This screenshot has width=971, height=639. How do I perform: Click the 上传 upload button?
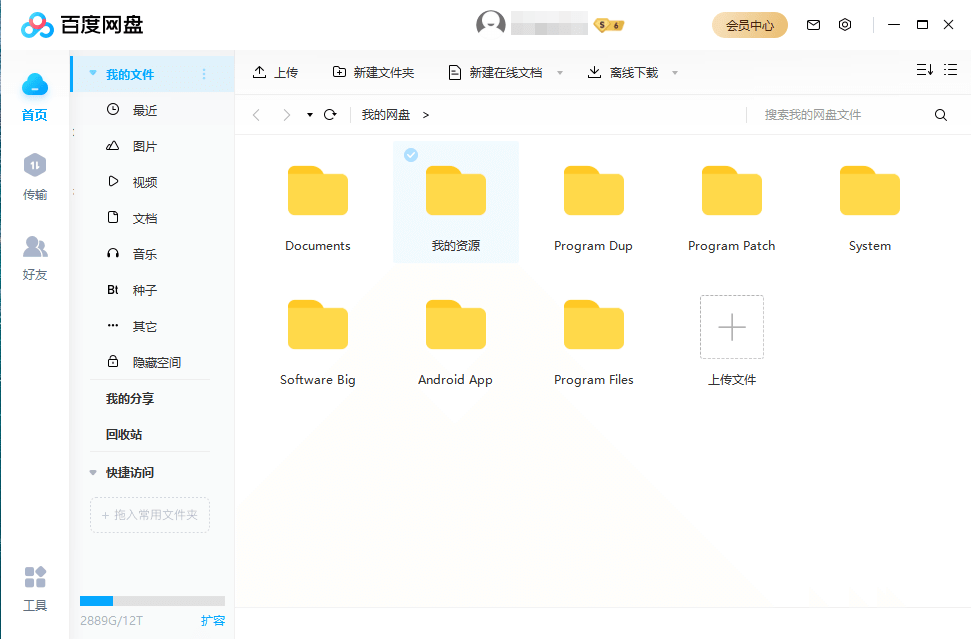click(x=276, y=72)
